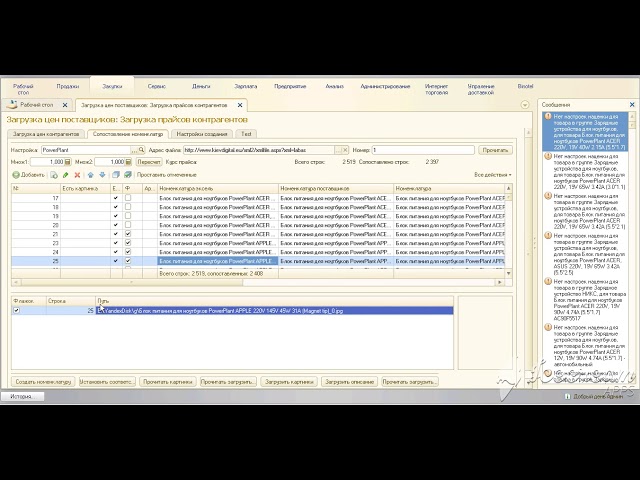Open calculator icon for Множ2 field
Viewport: 640px width, 480px height.
[128, 162]
